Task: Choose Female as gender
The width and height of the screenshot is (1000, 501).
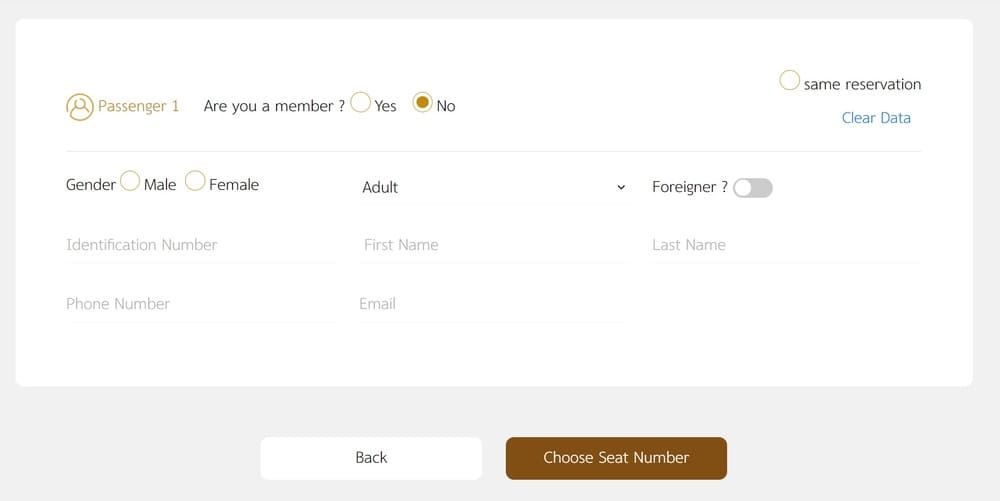Action: 195,180
